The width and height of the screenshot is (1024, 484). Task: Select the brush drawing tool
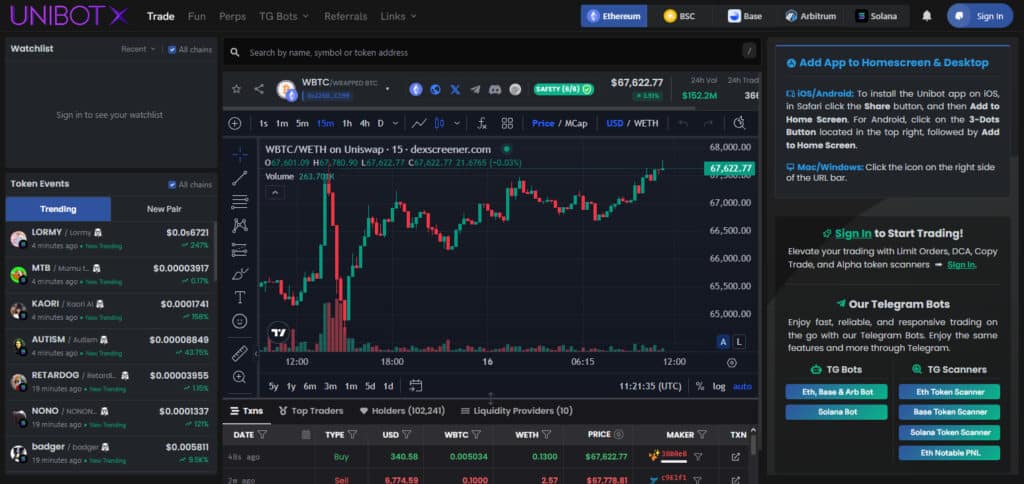(x=240, y=274)
